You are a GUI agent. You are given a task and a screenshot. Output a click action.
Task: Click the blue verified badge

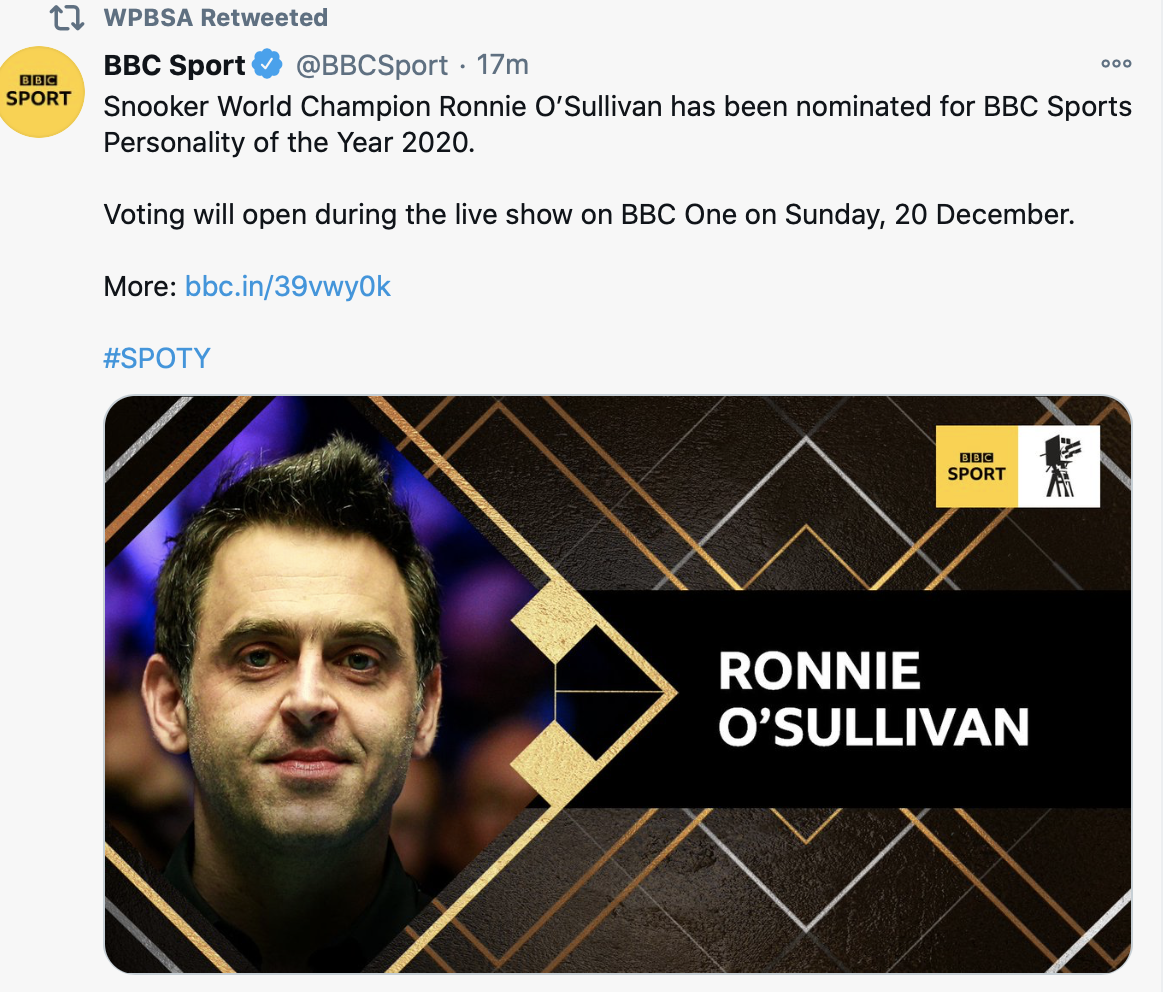point(267,66)
